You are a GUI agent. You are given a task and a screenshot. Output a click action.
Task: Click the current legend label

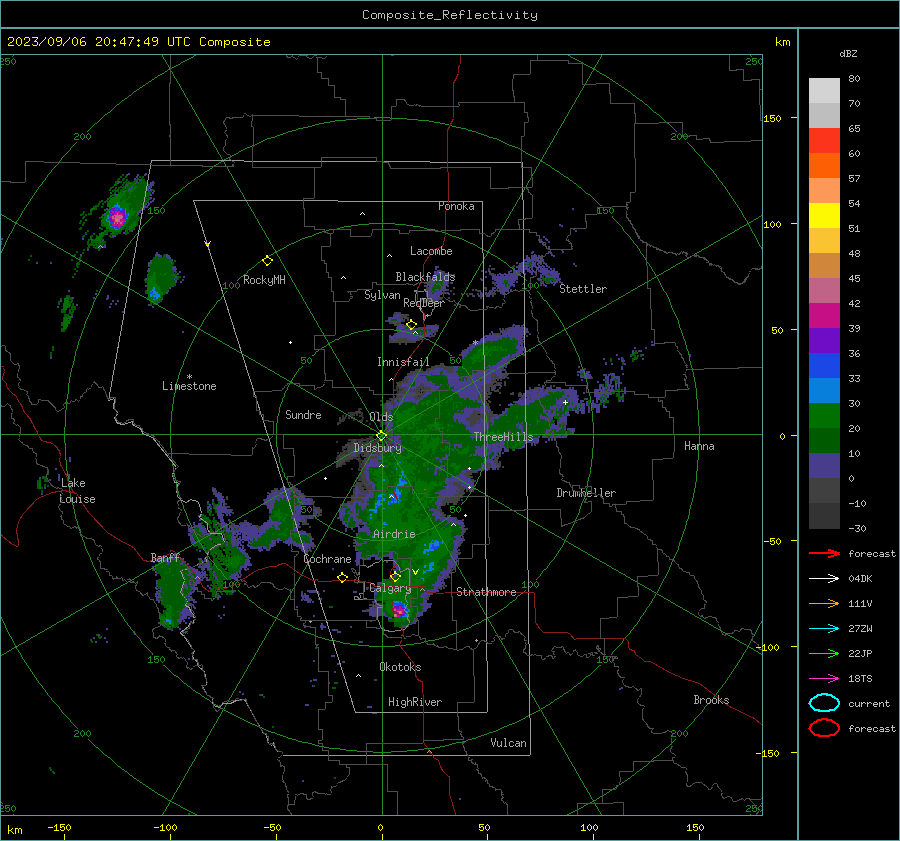click(869, 704)
